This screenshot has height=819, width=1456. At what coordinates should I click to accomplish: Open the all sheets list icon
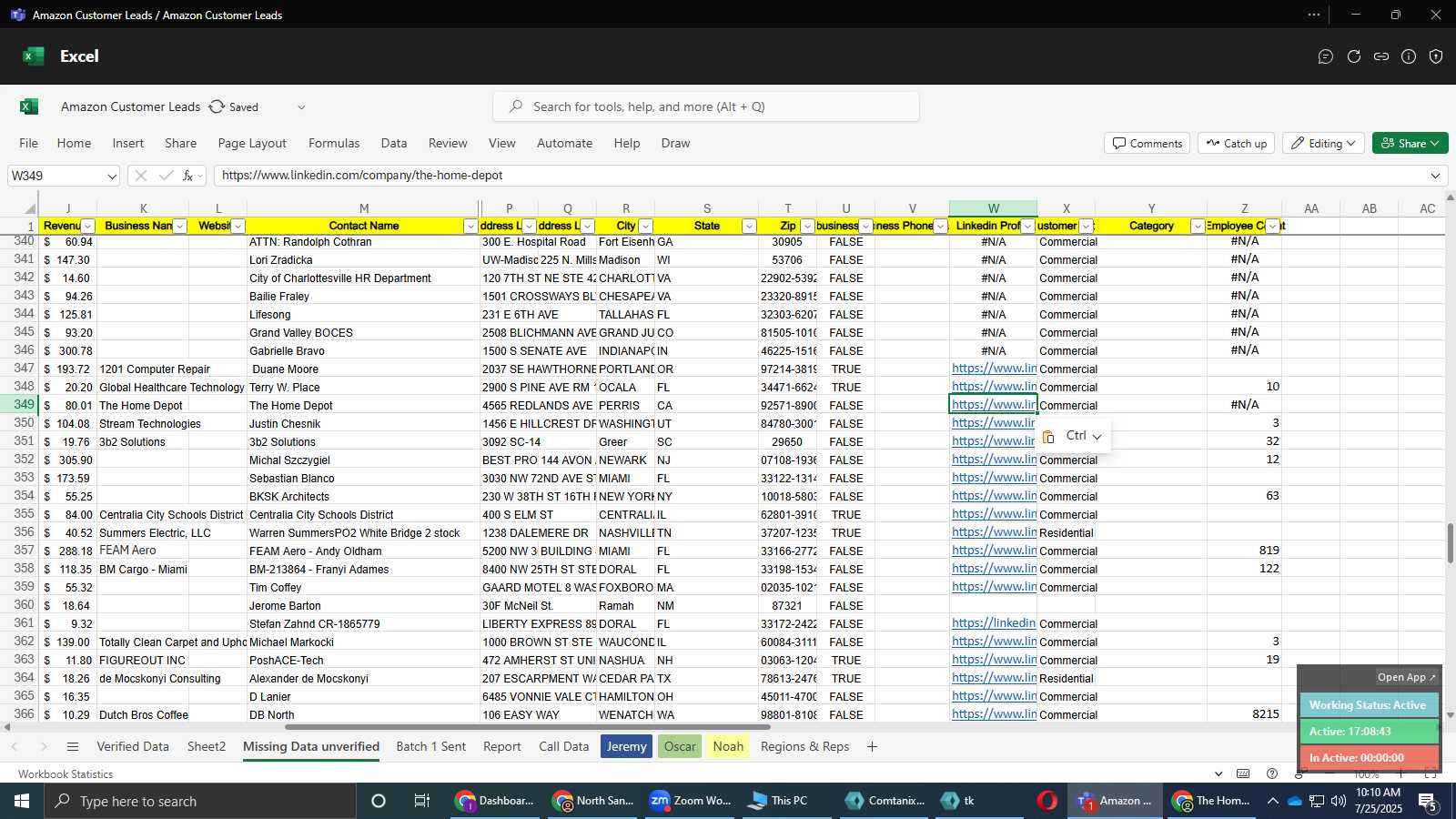(x=73, y=747)
